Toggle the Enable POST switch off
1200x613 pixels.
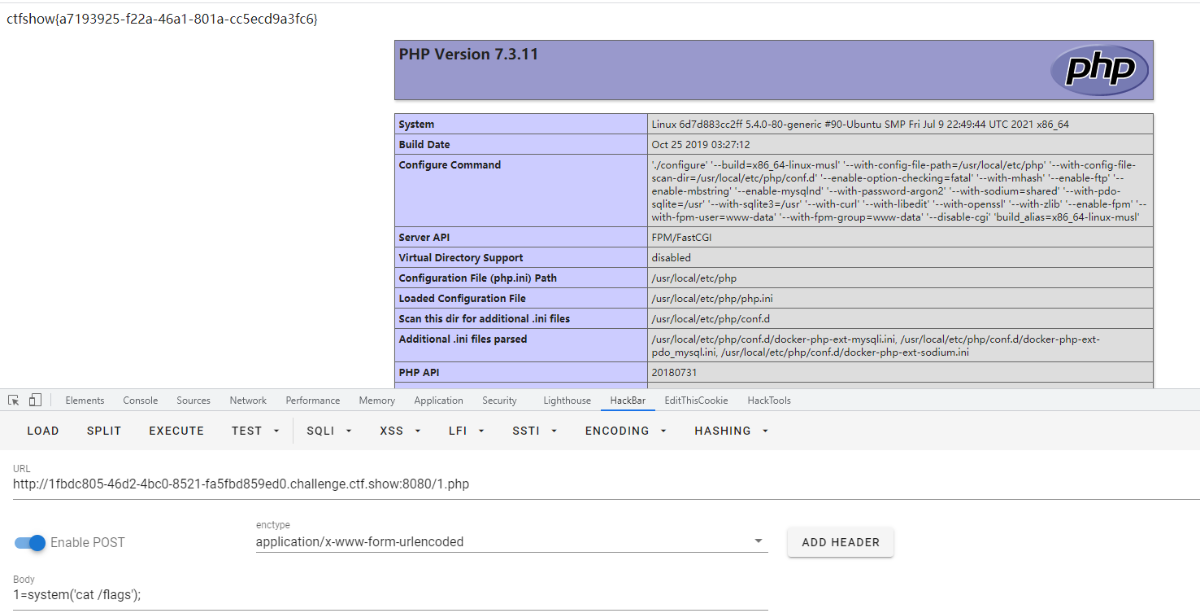(31, 543)
